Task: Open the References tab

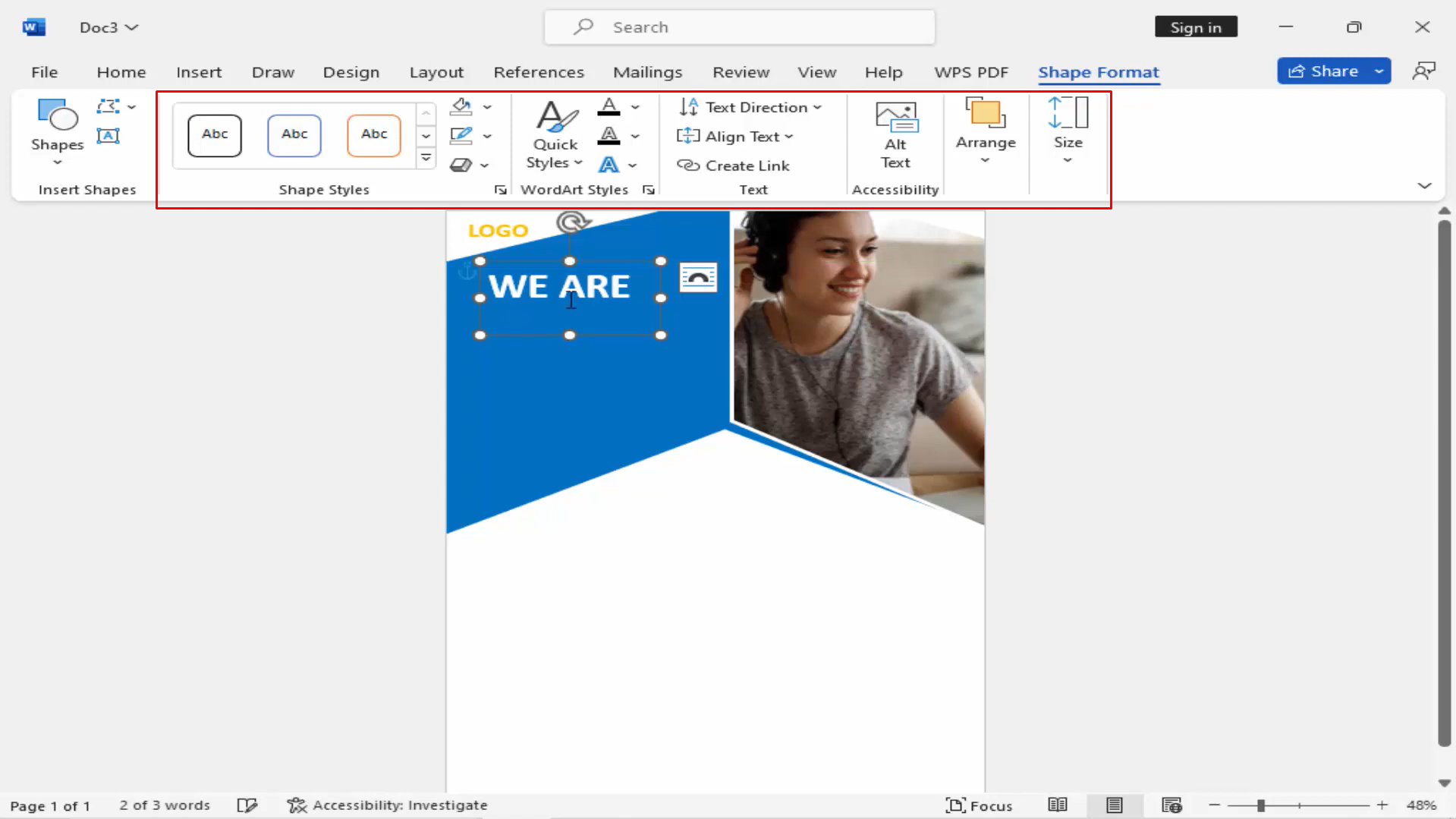Action: point(539,72)
